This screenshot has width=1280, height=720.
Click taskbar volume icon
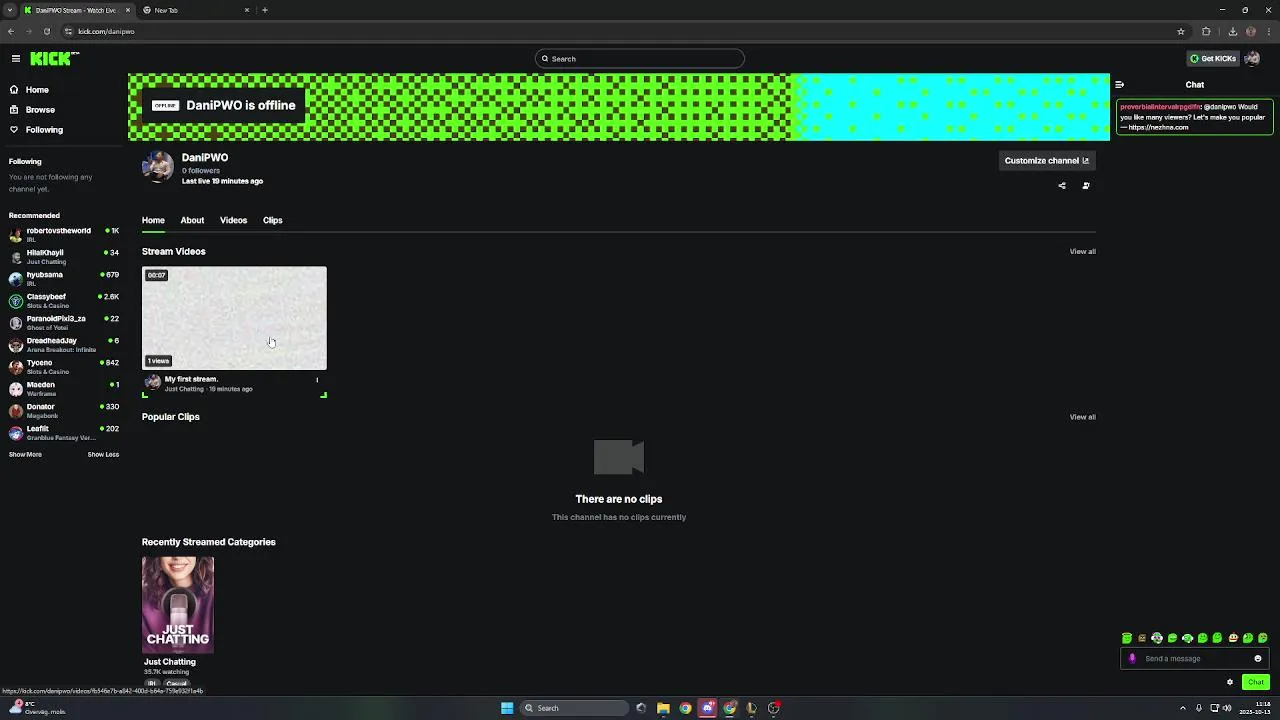[x=1227, y=708]
